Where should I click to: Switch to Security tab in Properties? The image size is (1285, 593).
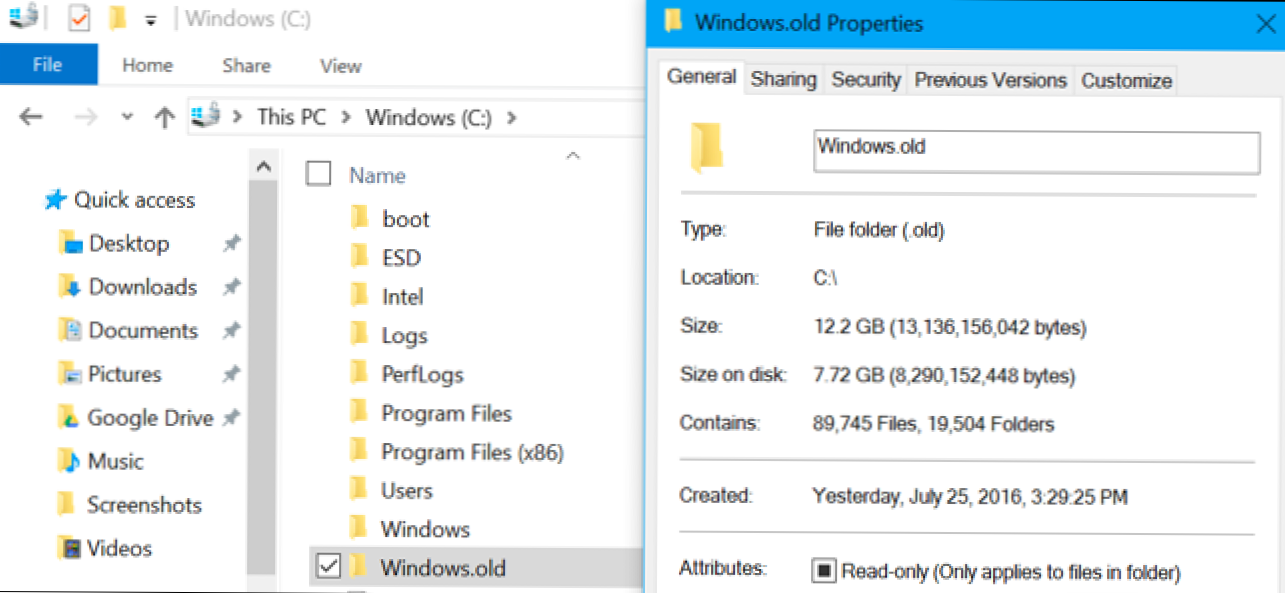866,80
